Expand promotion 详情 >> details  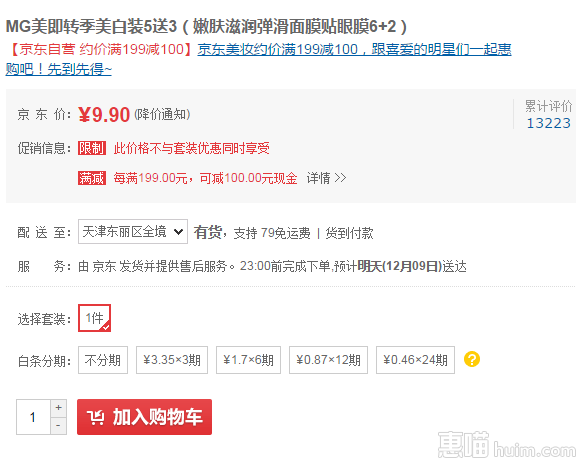[x=327, y=178]
